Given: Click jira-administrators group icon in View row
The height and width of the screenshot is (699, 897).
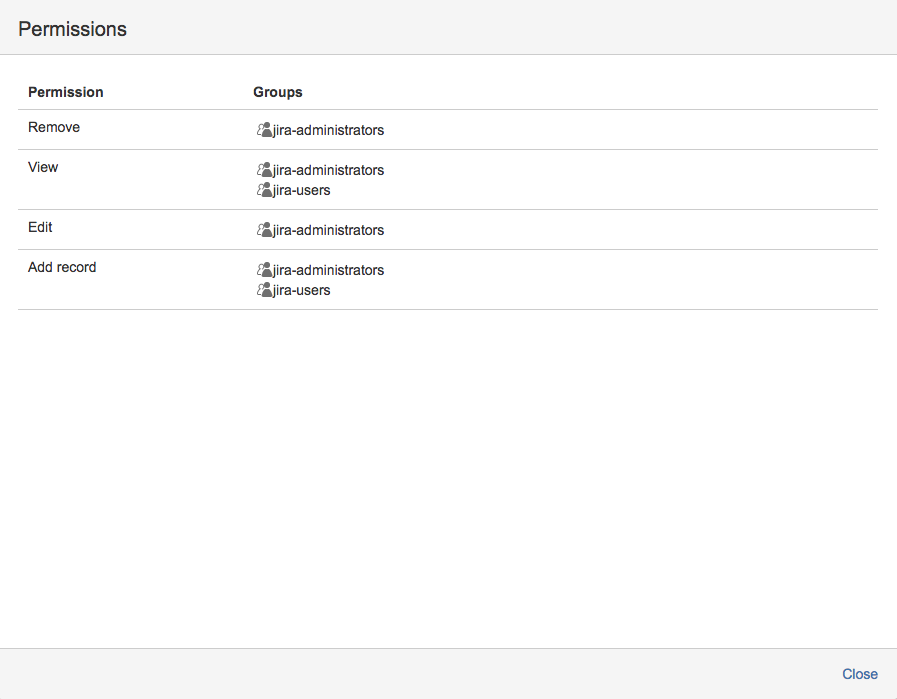Looking at the screenshot, I should point(265,170).
